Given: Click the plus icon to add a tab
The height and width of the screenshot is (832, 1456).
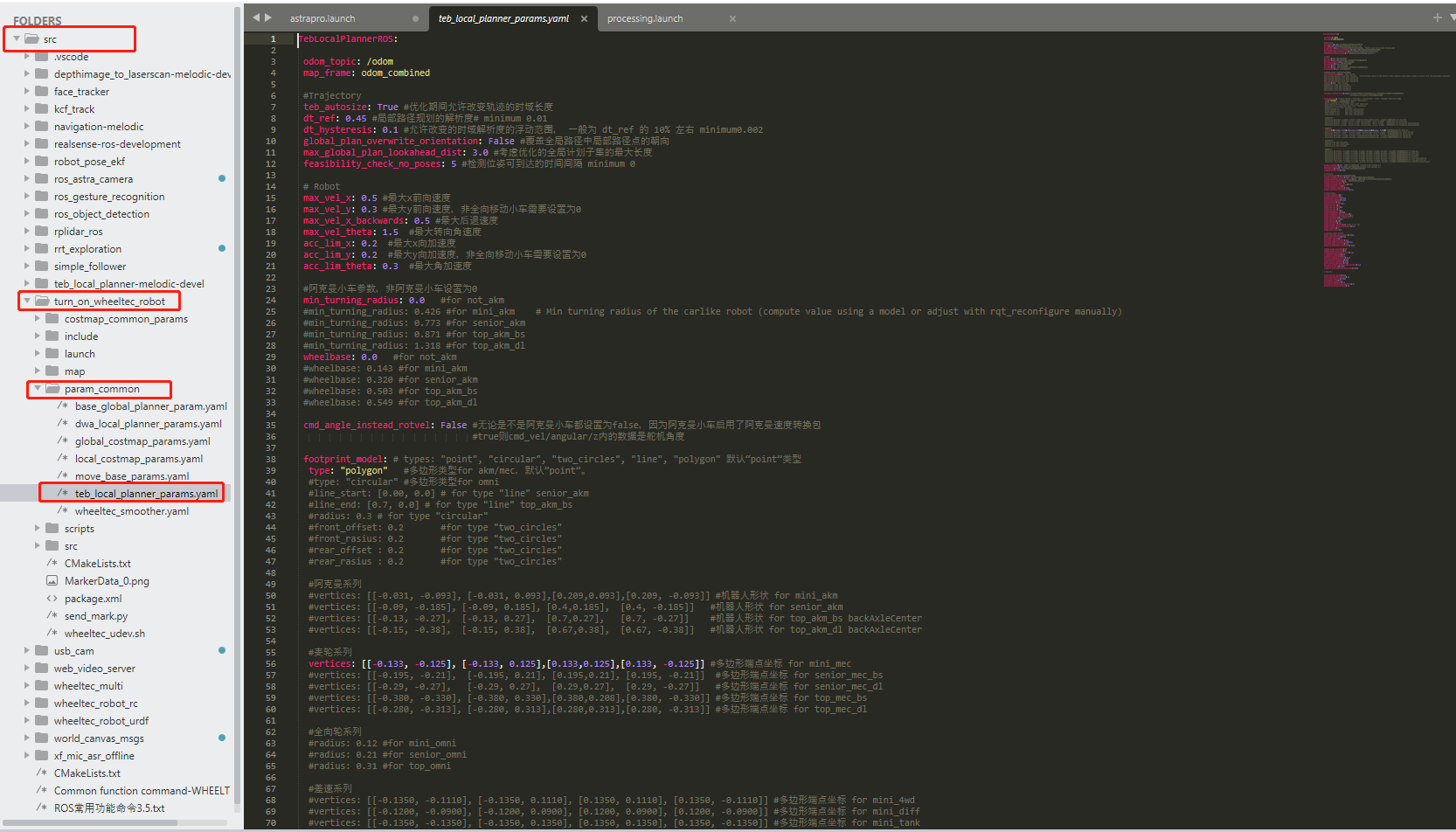Looking at the screenshot, I should coord(1437,17).
